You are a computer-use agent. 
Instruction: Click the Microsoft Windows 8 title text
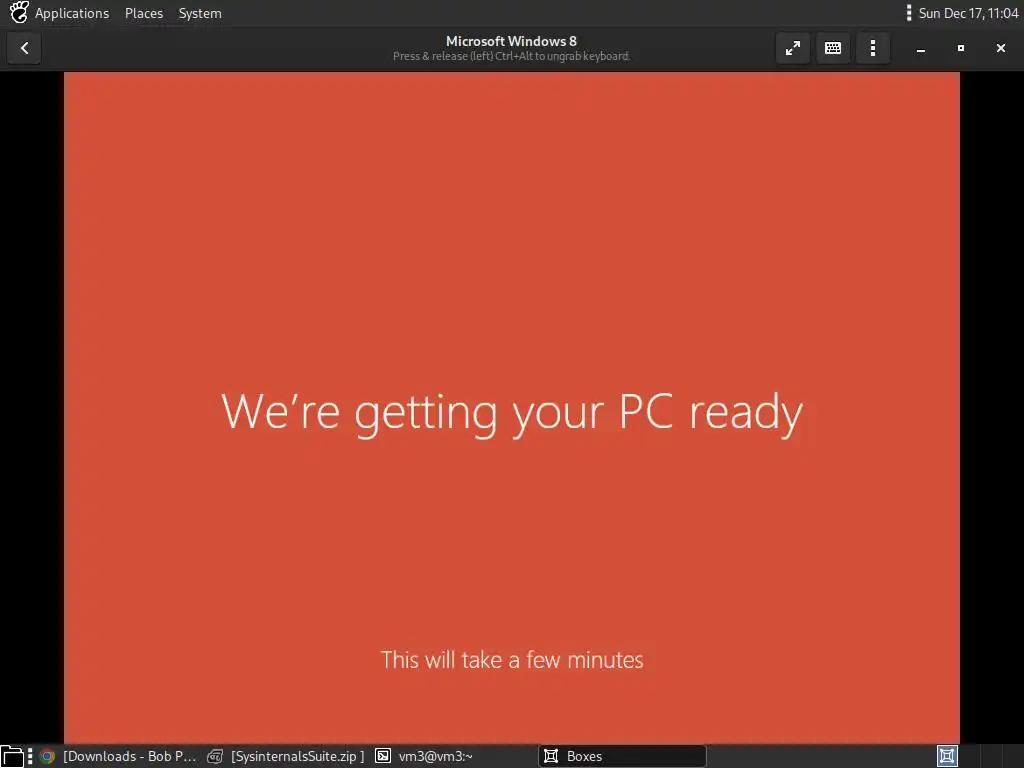pyautogui.click(x=511, y=41)
